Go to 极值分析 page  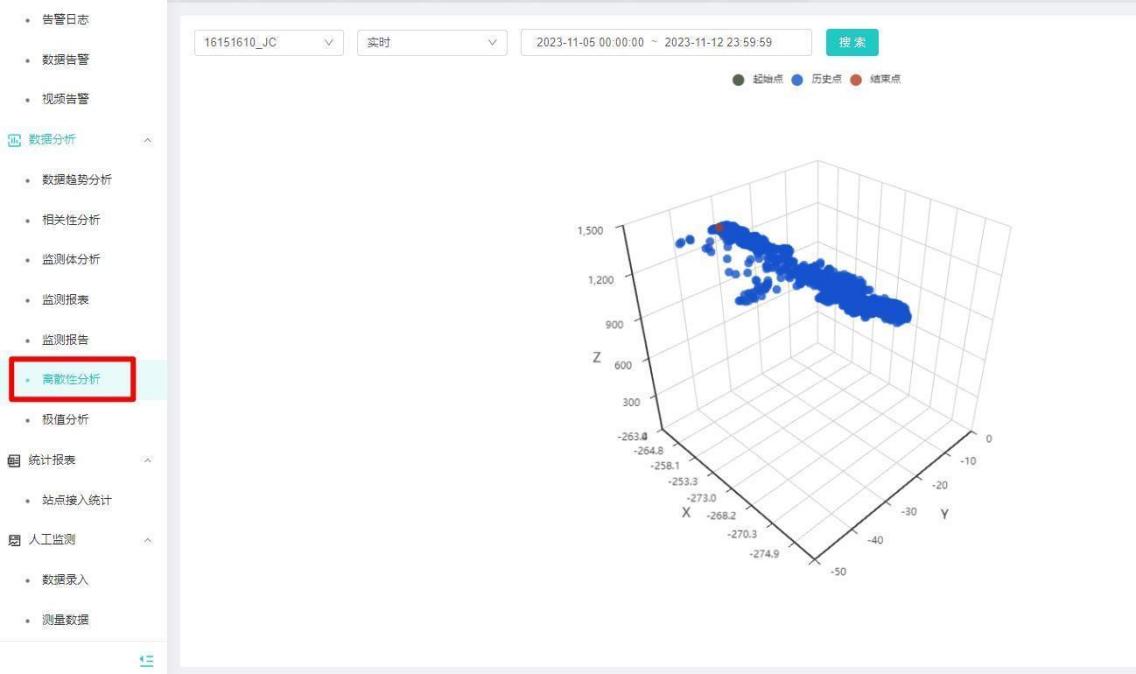tap(64, 420)
